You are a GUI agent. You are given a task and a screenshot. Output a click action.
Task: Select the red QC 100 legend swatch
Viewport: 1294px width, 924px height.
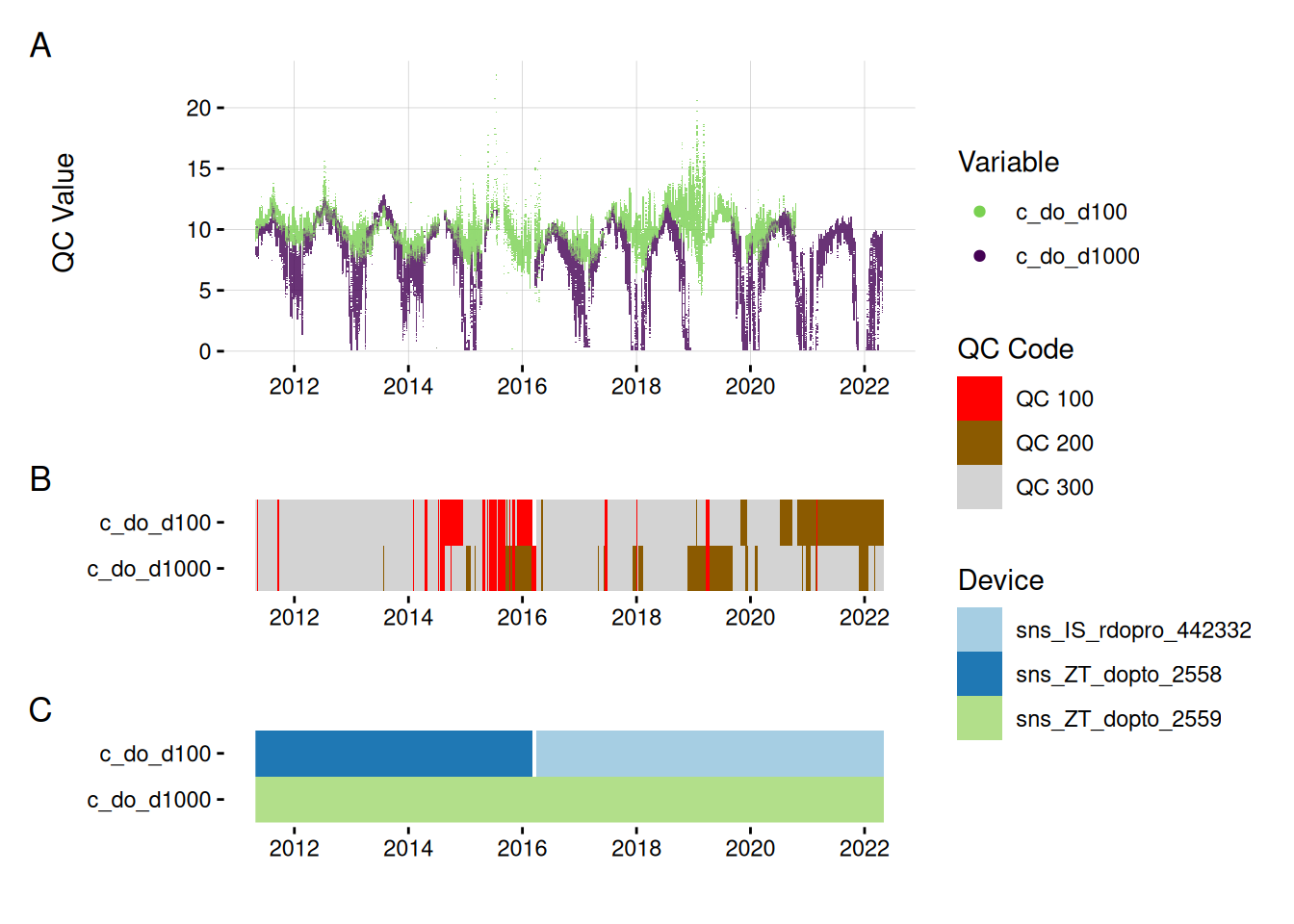coord(979,398)
